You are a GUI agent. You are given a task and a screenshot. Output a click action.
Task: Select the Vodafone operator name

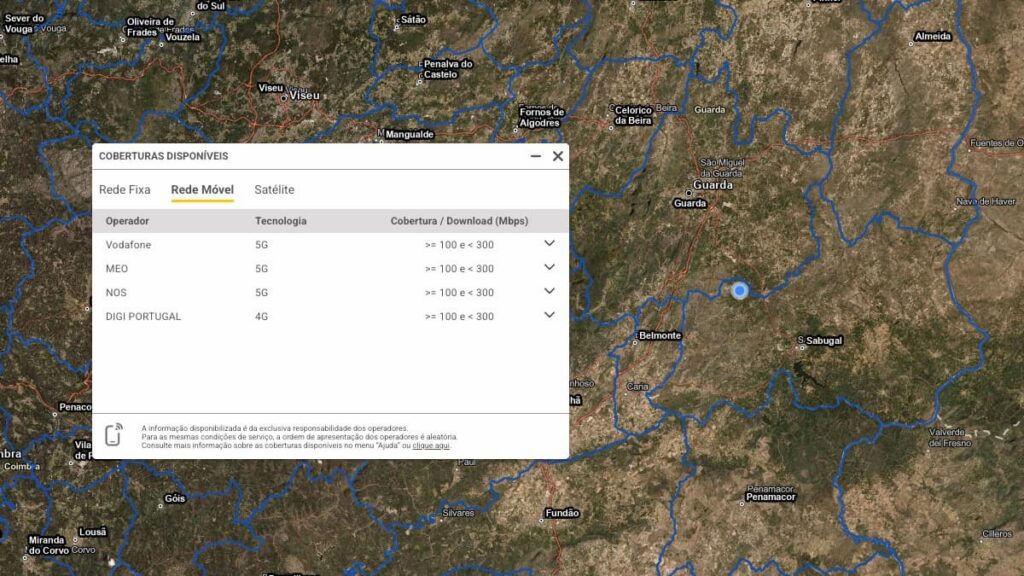pos(128,244)
